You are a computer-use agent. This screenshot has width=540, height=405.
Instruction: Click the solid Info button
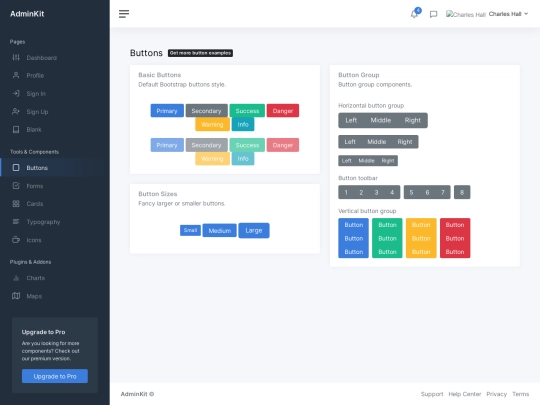coord(243,124)
